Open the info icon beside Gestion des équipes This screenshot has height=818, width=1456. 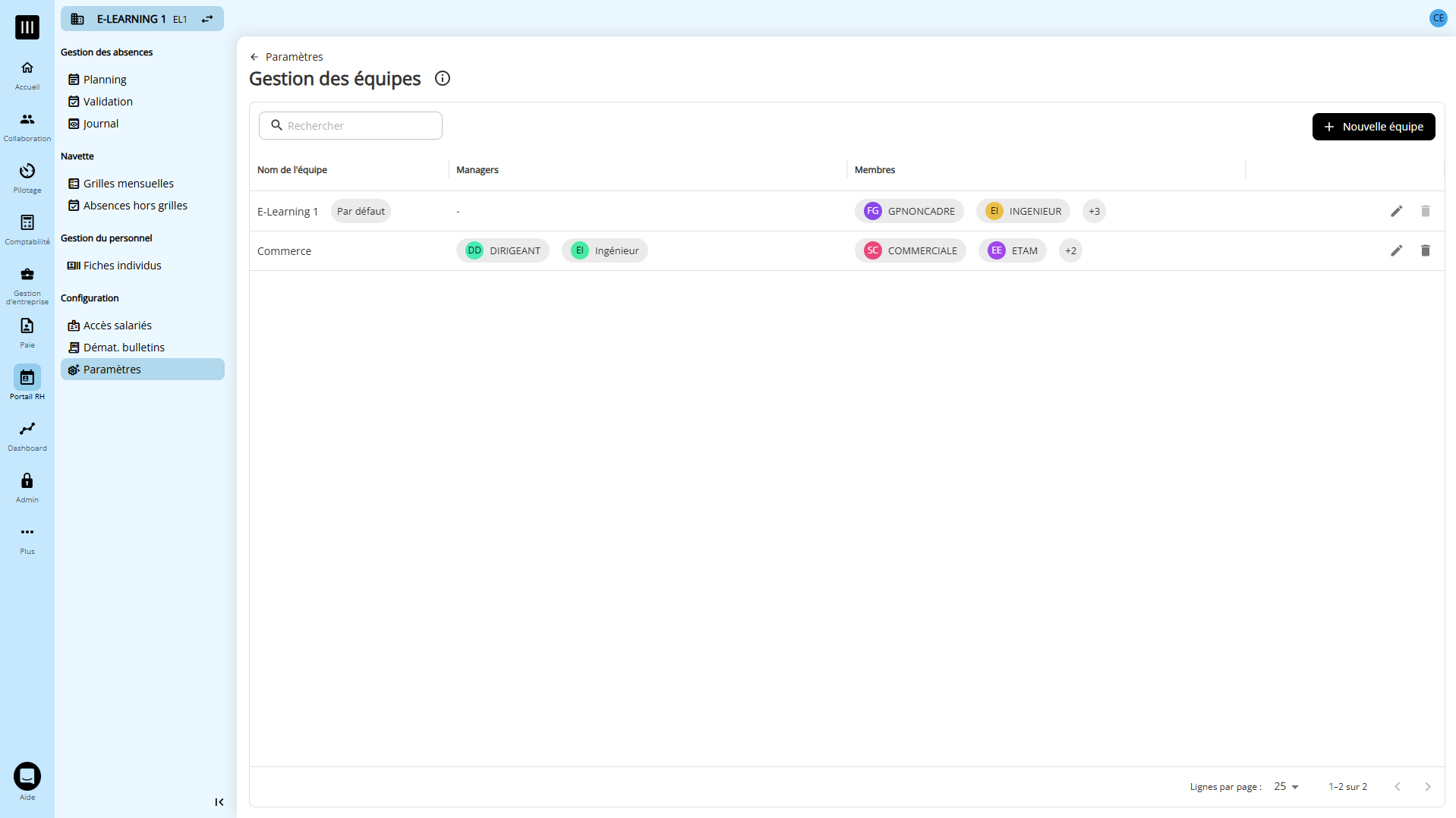click(x=442, y=78)
